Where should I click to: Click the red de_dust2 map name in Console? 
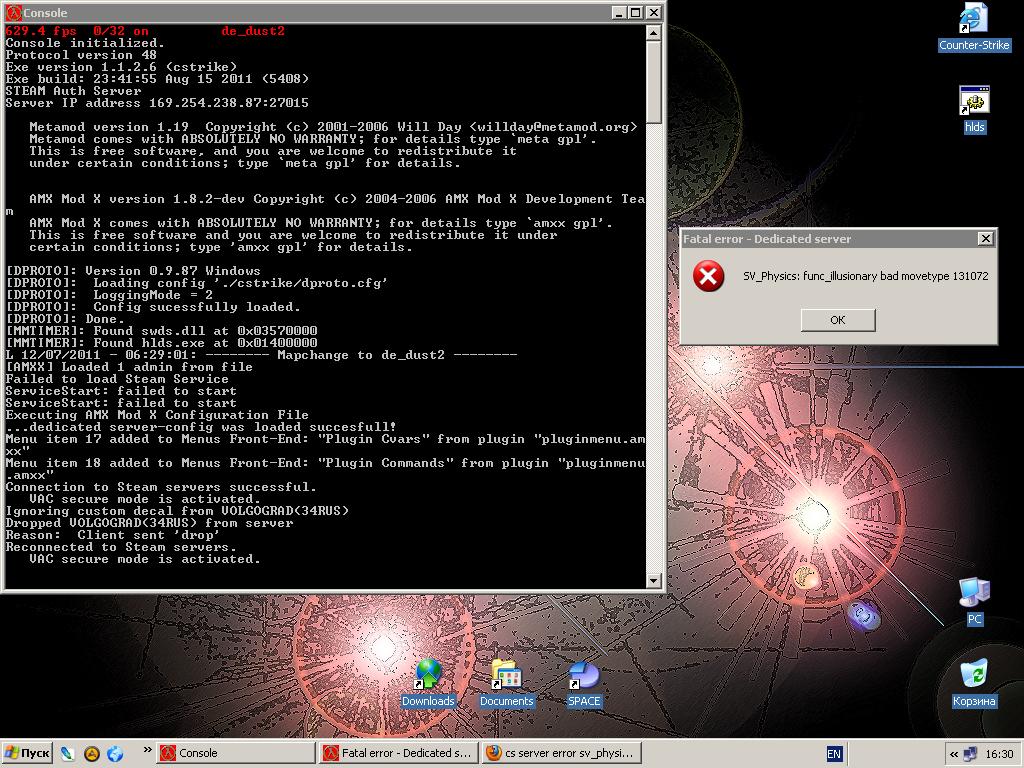(253, 31)
